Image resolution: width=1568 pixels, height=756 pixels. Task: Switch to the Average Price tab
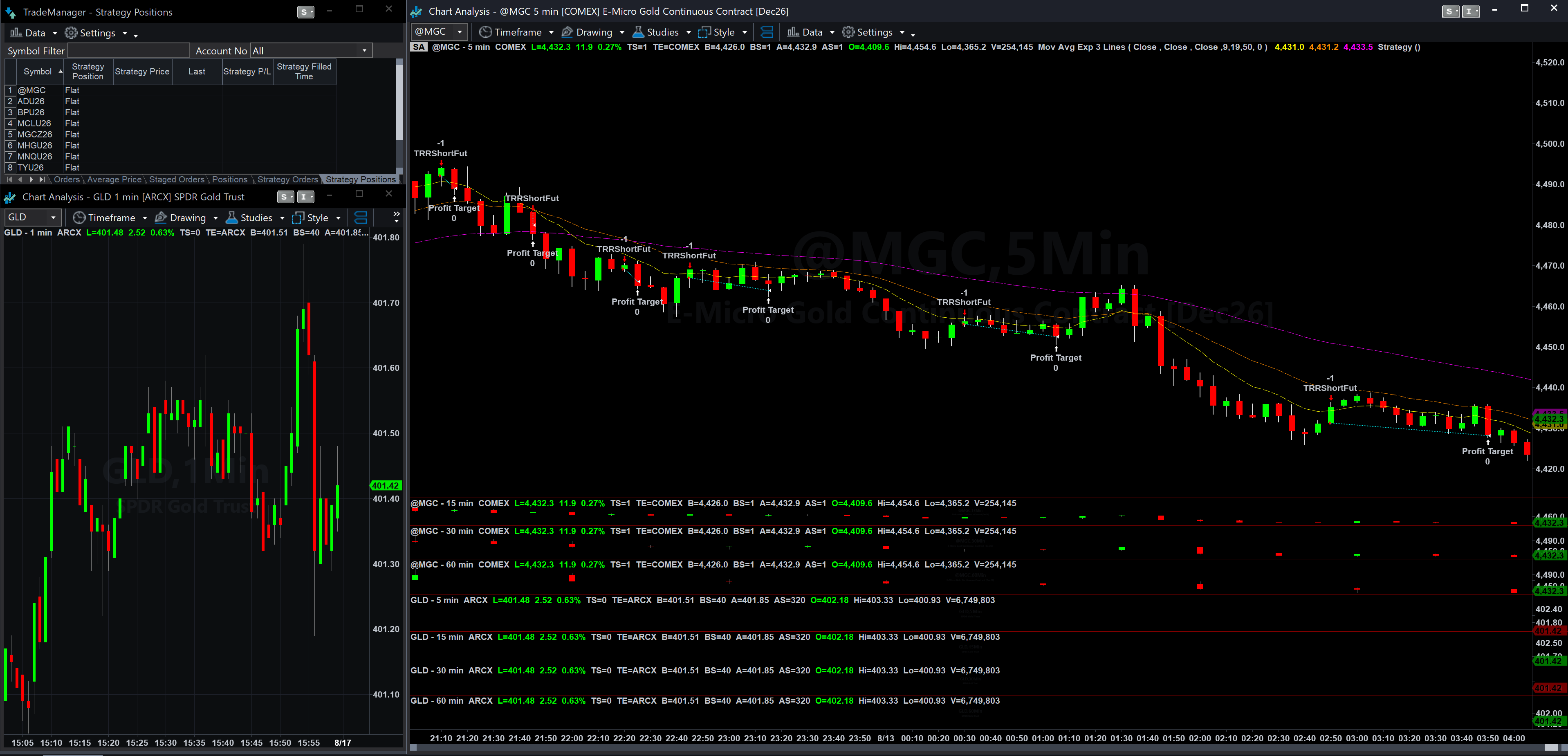coord(114,179)
